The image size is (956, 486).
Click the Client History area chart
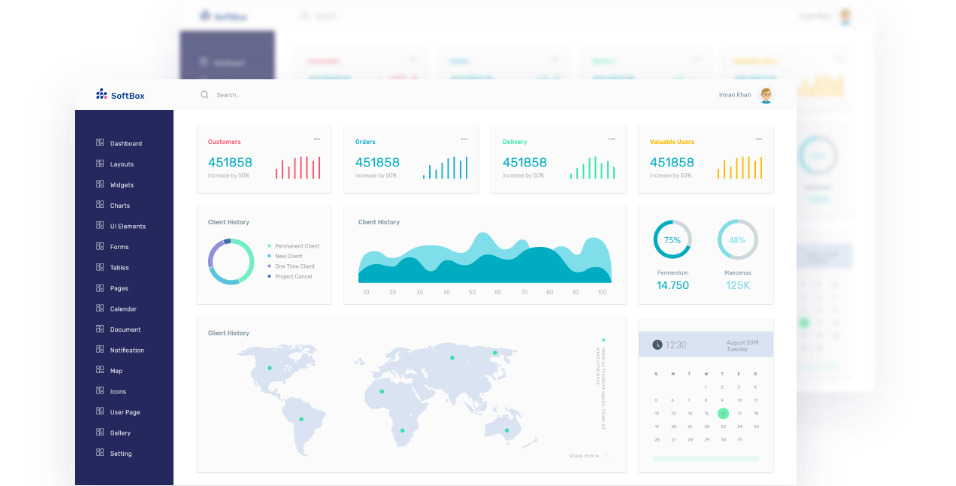tap(485, 258)
